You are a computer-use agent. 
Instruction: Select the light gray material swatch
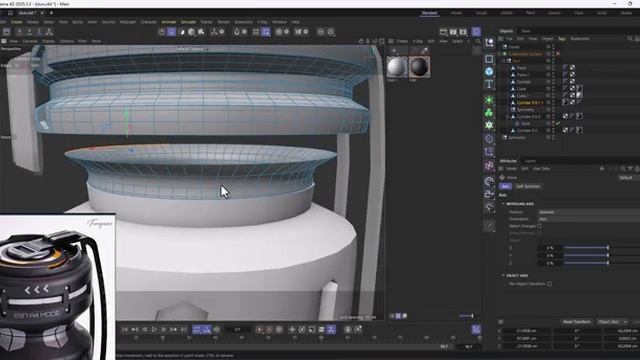coord(397,67)
